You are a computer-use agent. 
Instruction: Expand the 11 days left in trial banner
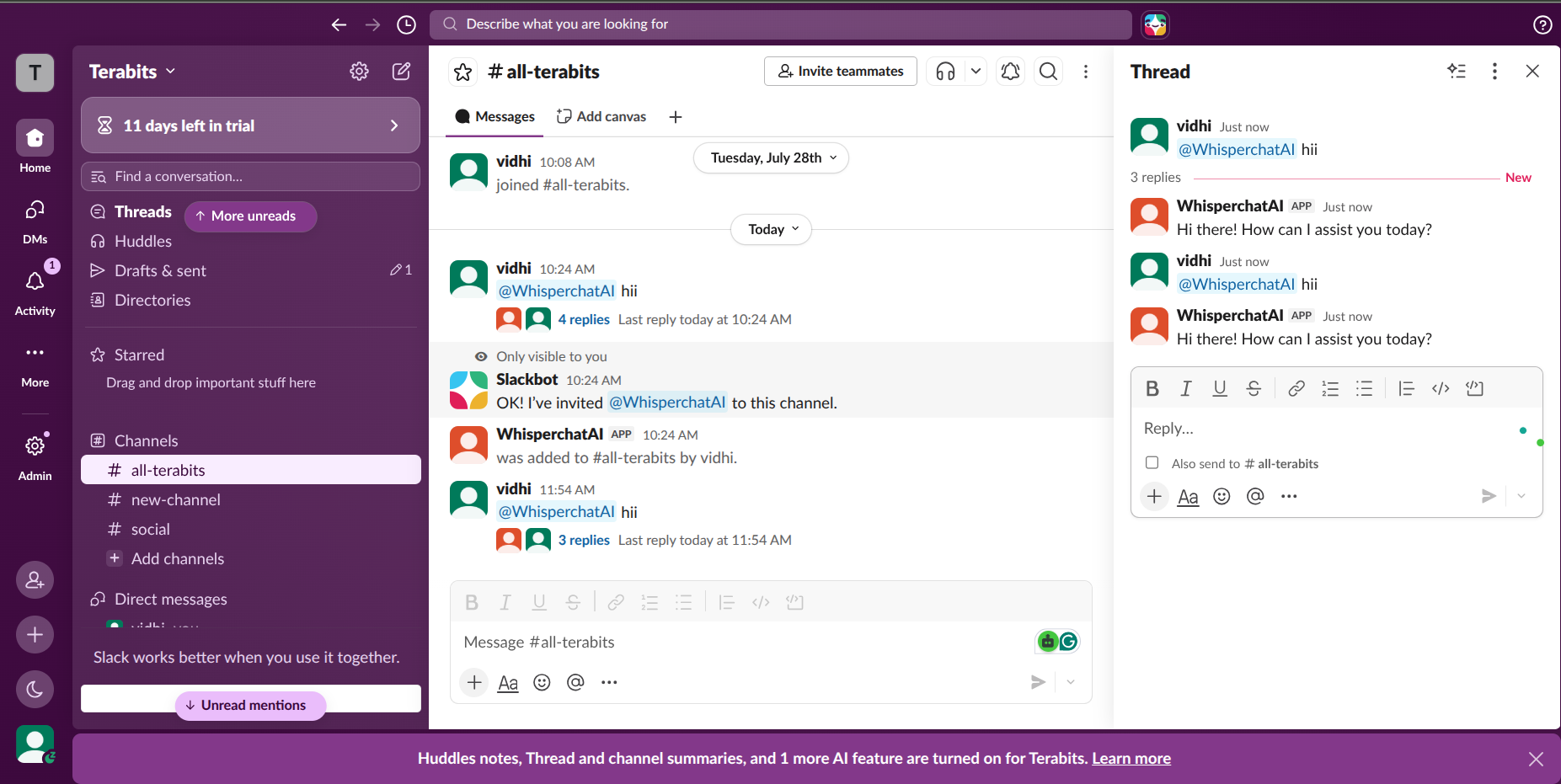(250, 125)
